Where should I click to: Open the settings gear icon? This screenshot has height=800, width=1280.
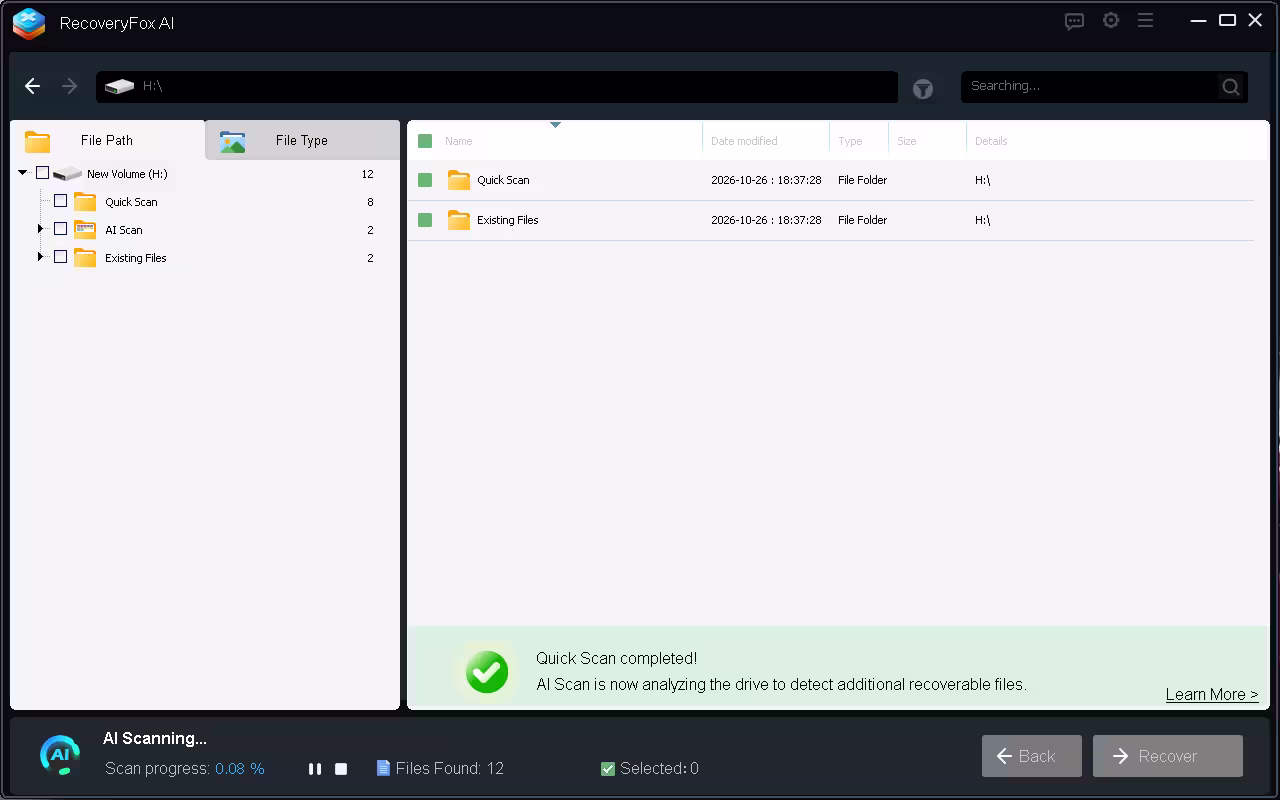pos(1111,20)
